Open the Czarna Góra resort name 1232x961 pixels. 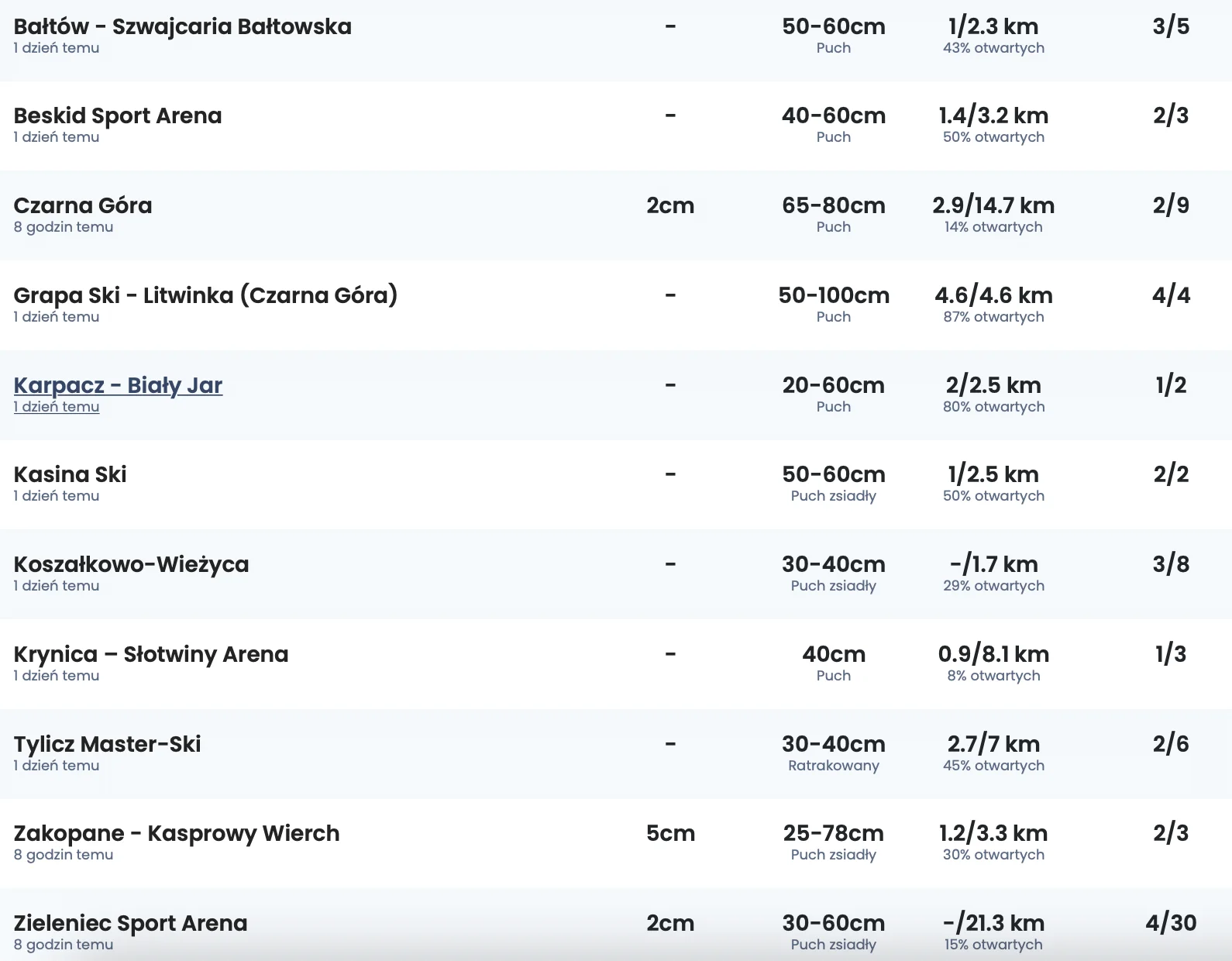[x=83, y=205]
